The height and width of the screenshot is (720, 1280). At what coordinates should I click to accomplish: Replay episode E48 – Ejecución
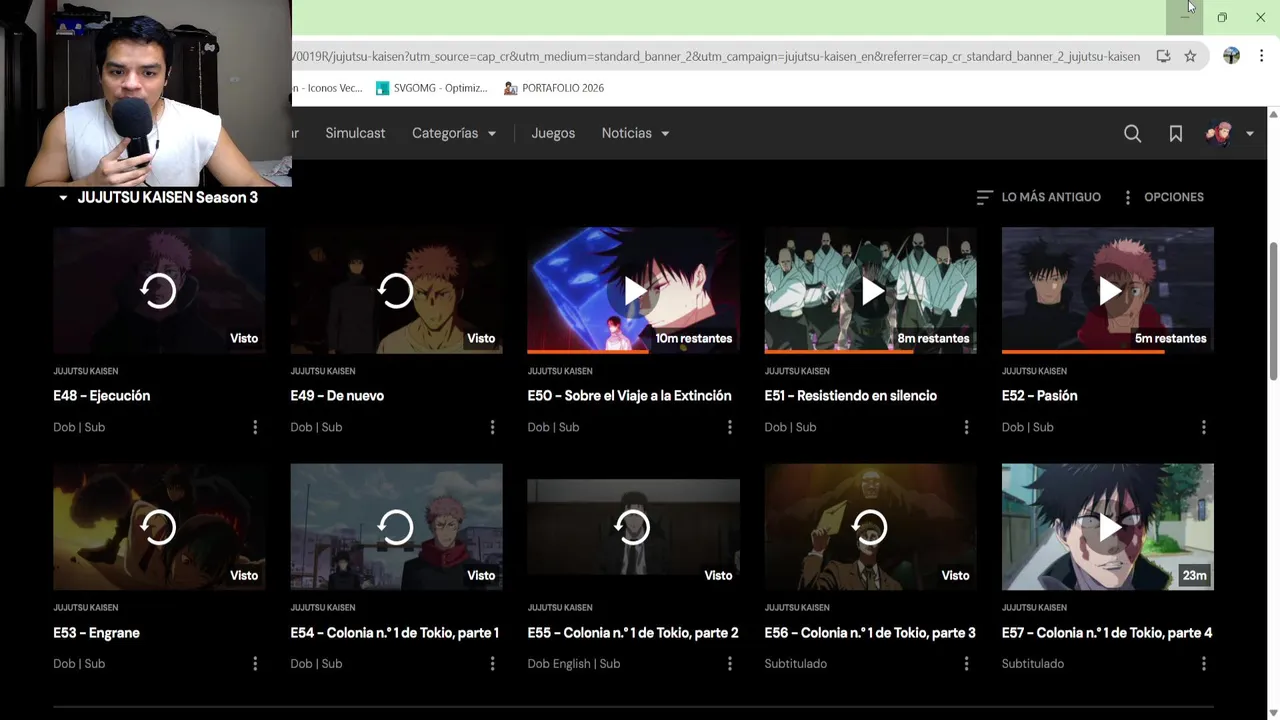tap(158, 291)
